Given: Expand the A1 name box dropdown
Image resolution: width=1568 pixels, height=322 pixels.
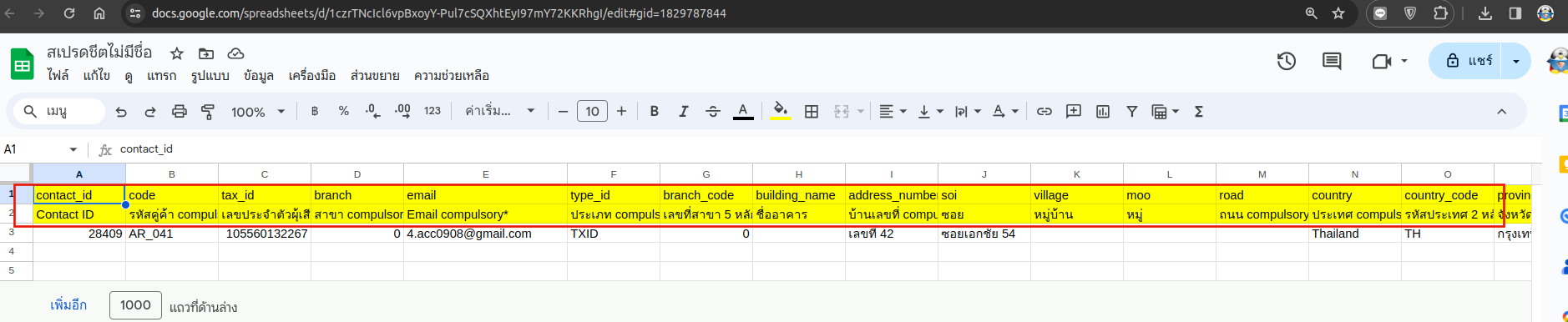Looking at the screenshot, I should [x=73, y=149].
